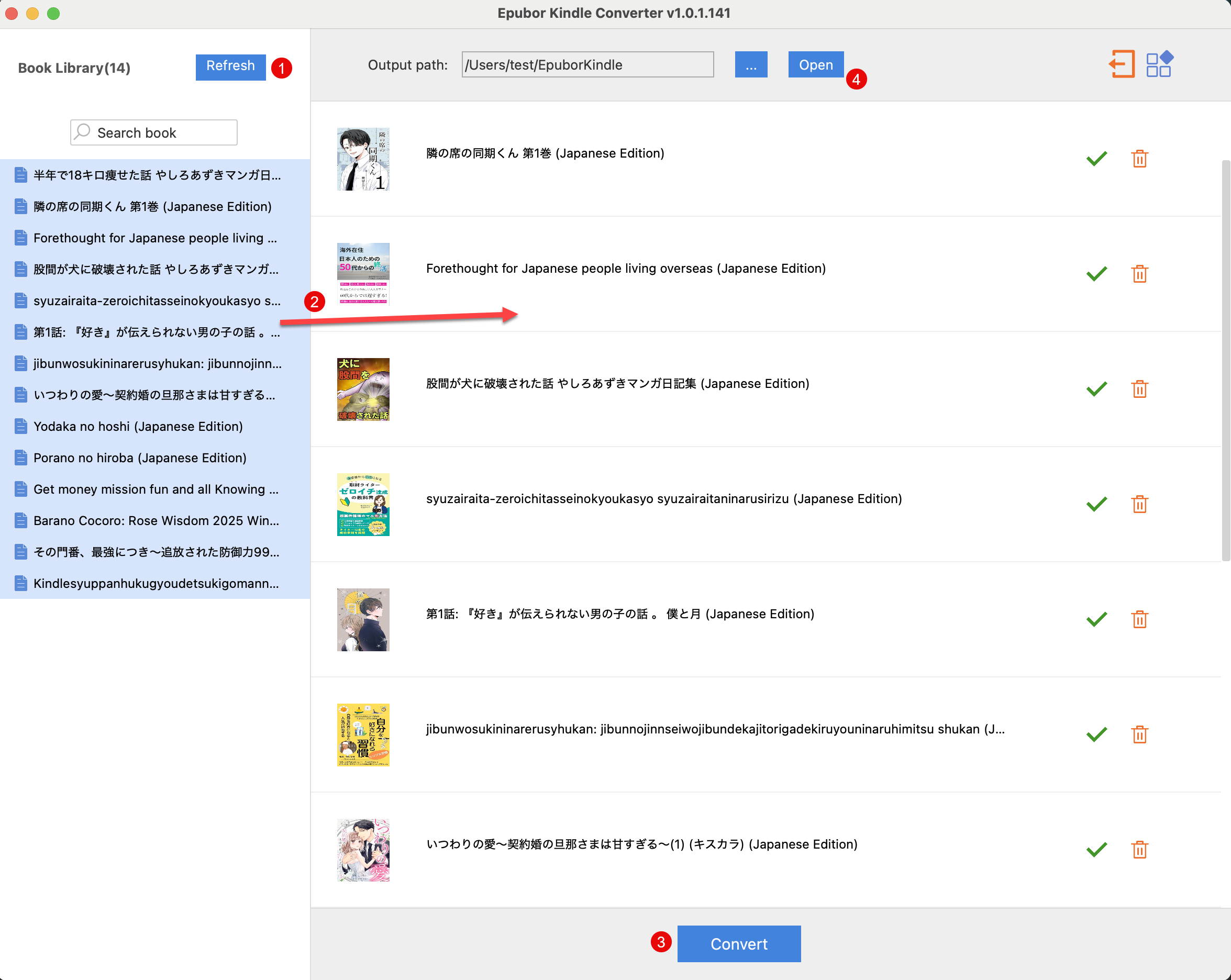Click file icon beside Kindlesyuppanhukugyoudetsukigomann
Viewport: 1231px width, 980px height.
click(x=20, y=583)
